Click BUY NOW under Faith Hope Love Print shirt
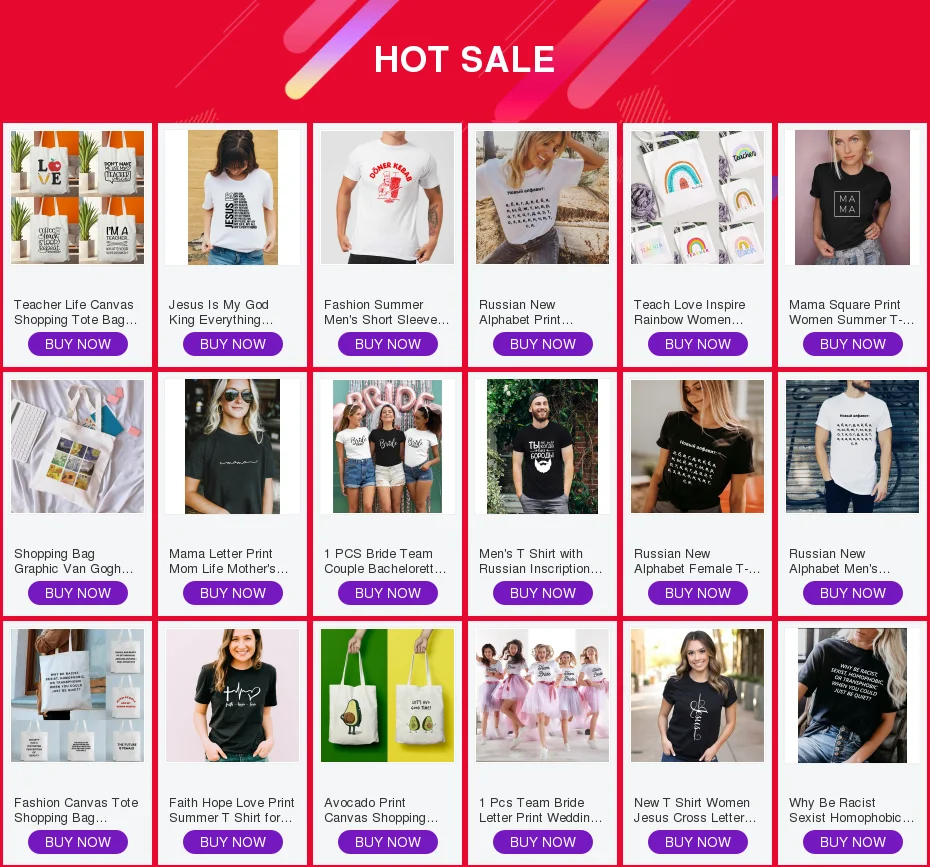930x867 pixels. click(x=232, y=842)
